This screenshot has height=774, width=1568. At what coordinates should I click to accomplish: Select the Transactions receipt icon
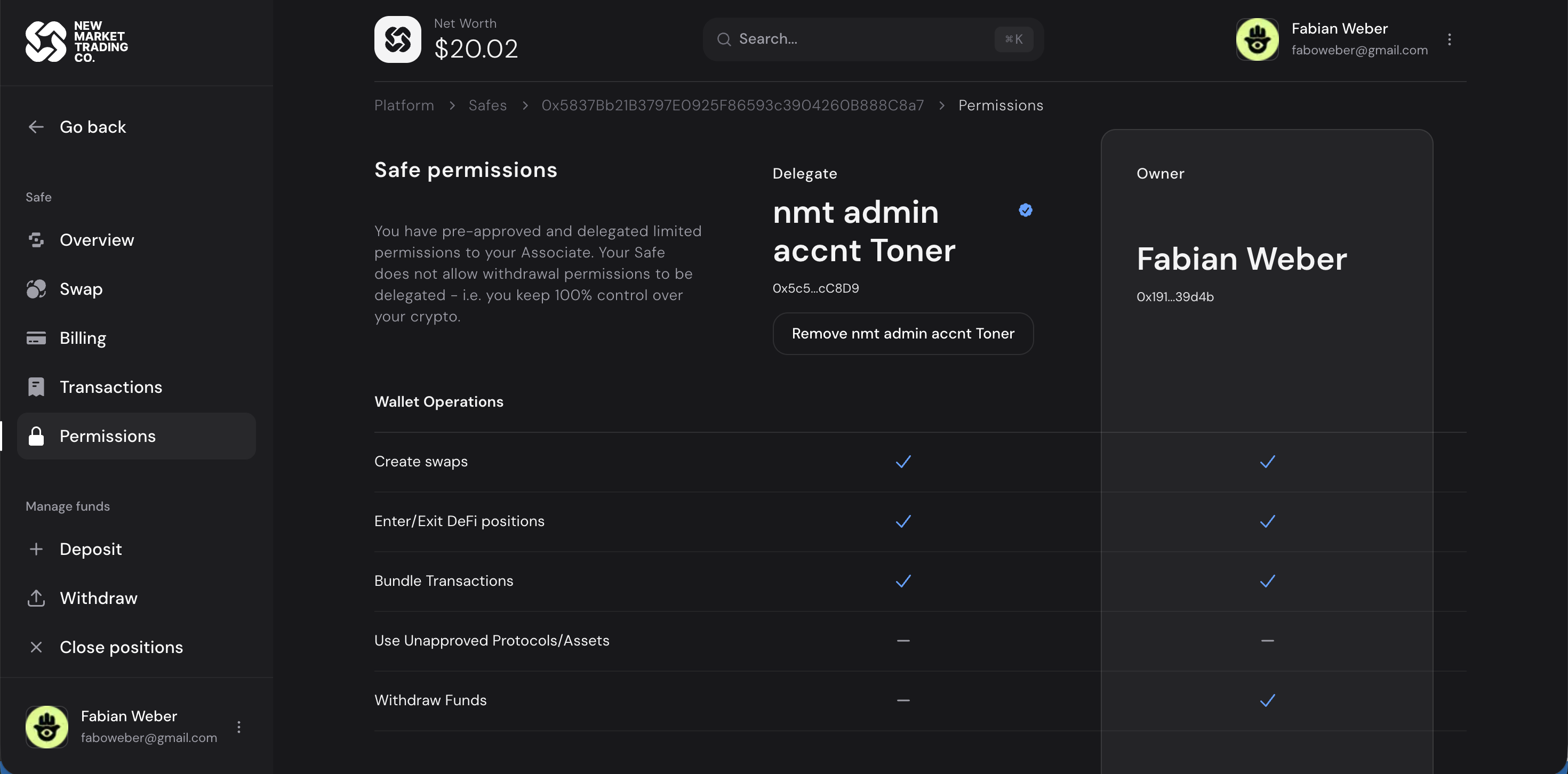(36, 387)
